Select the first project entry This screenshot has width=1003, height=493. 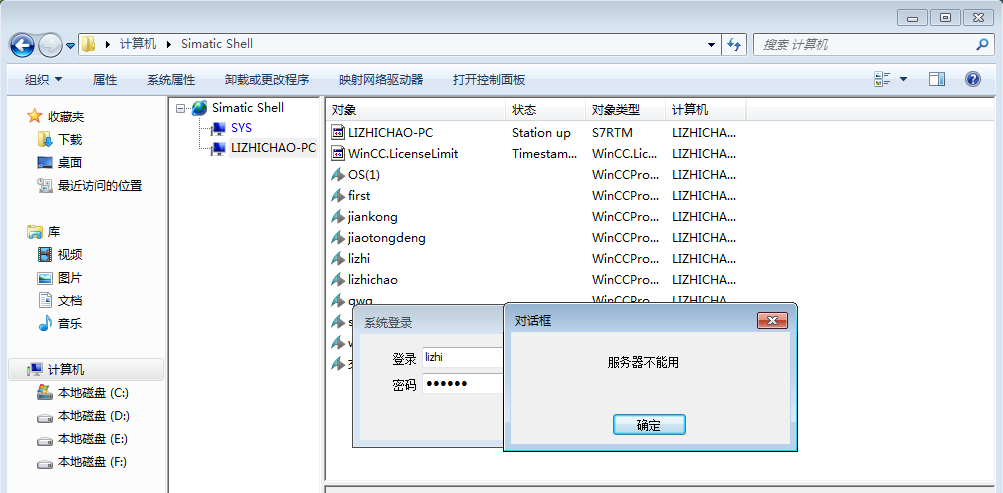(x=359, y=196)
